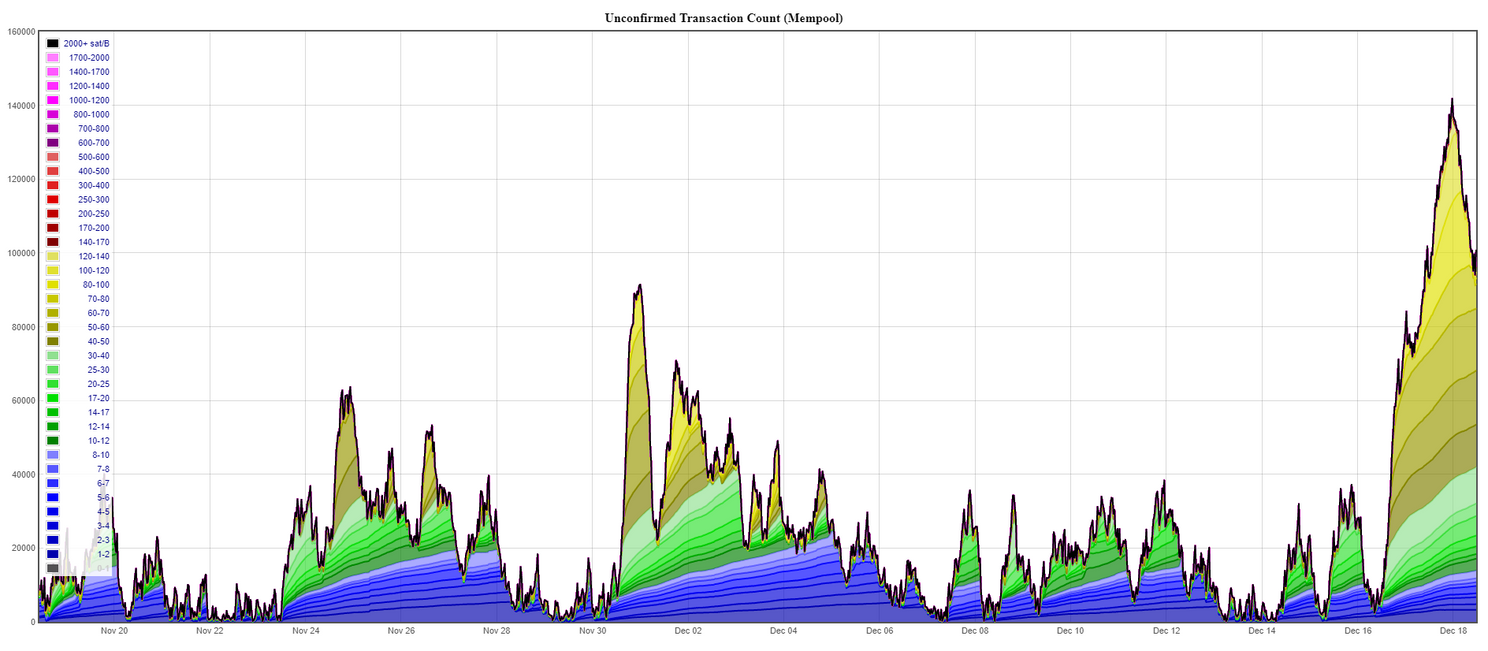1488x651 pixels.
Task: Click the bright green 17-20 swatch
Action: coord(53,398)
